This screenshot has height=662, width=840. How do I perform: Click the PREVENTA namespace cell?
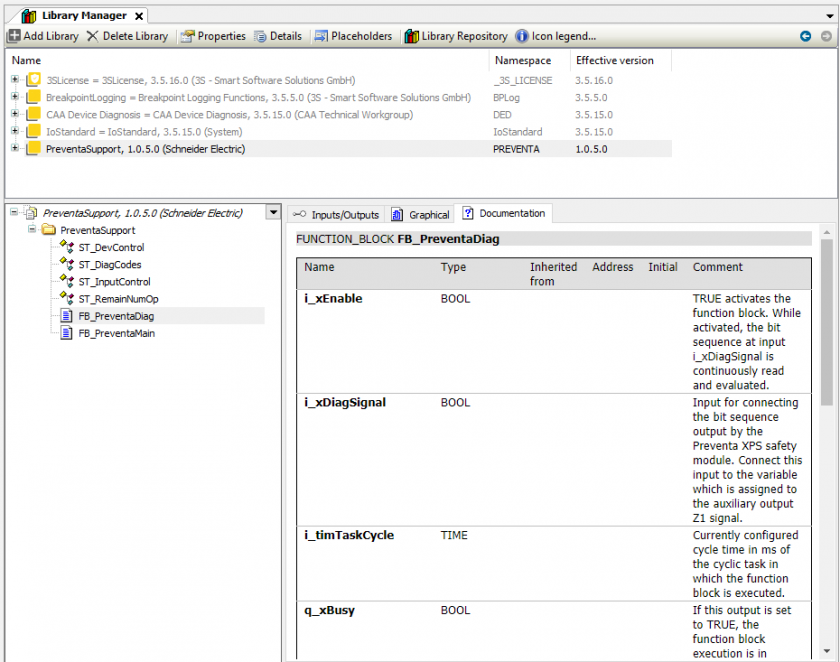(x=516, y=149)
